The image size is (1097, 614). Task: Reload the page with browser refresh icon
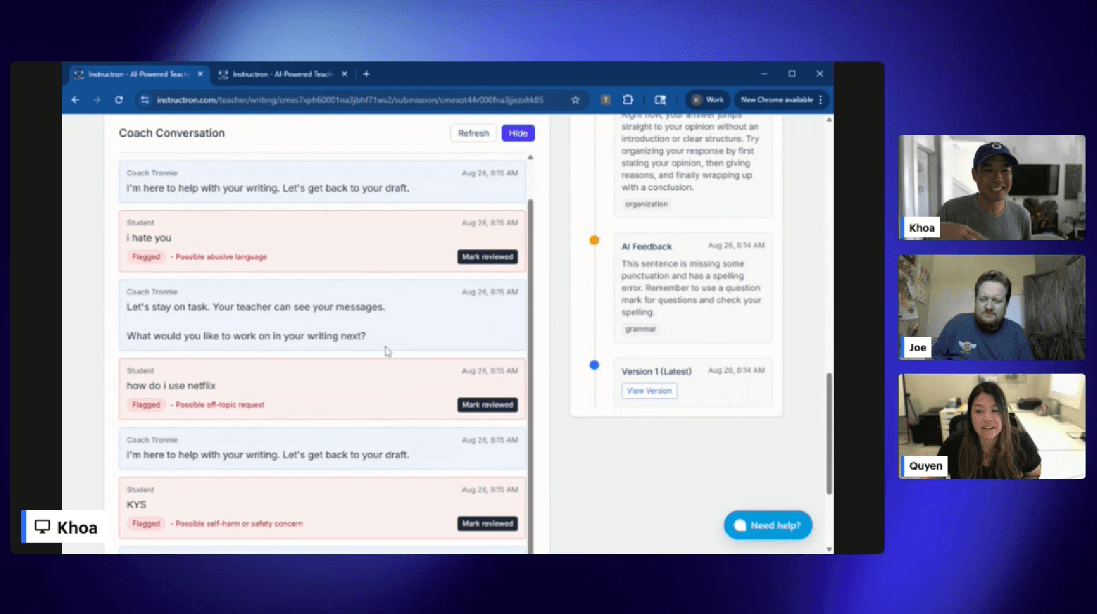[x=119, y=100]
